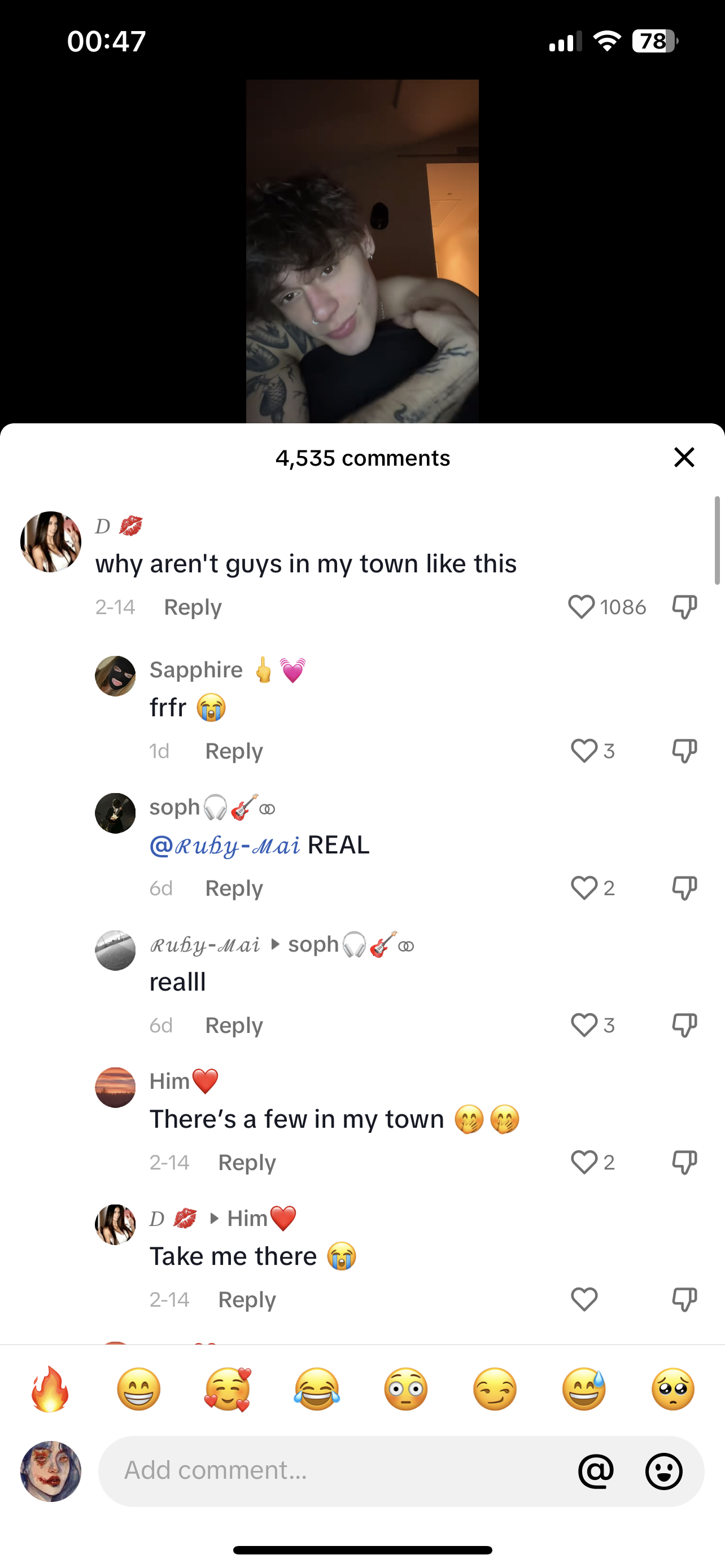
Task: Open Sapphire's profile picture
Action: pos(115,676)
